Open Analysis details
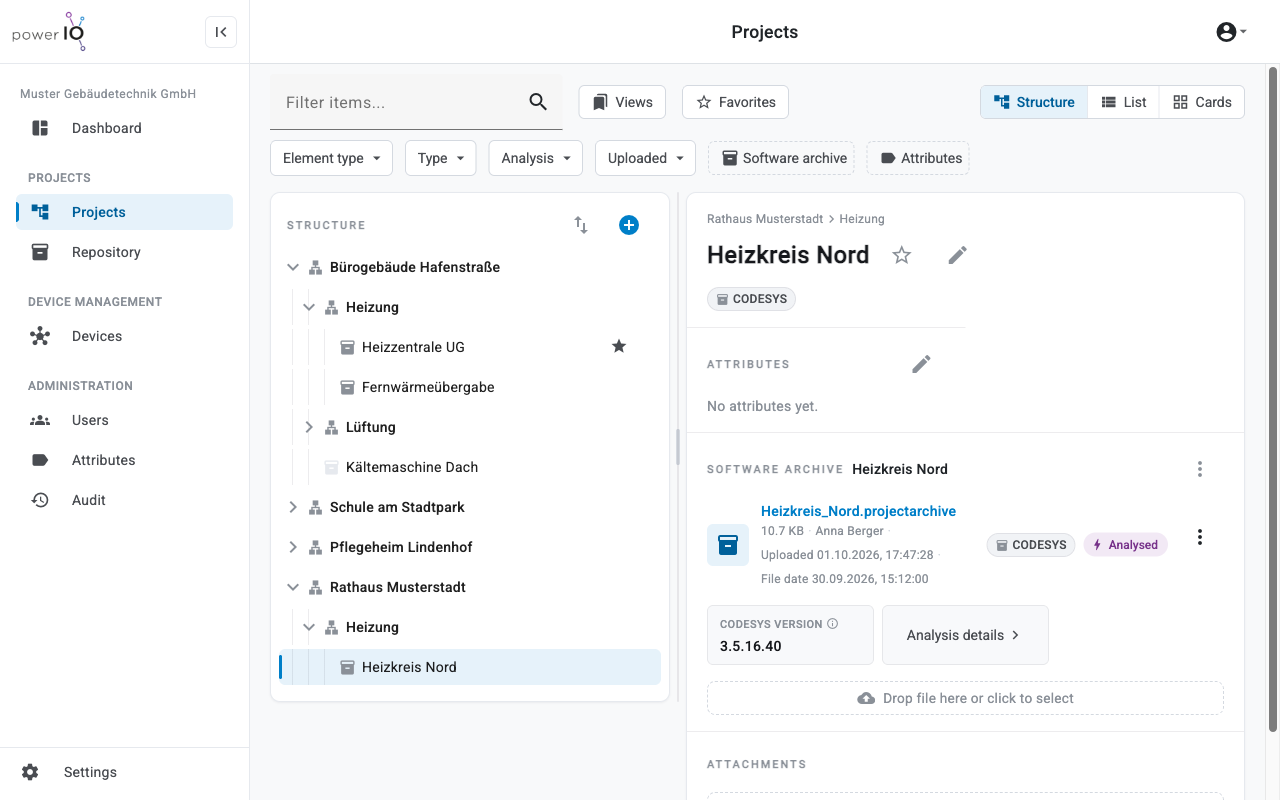This screenshot has height=800, width=1280. tap(965, 635)
